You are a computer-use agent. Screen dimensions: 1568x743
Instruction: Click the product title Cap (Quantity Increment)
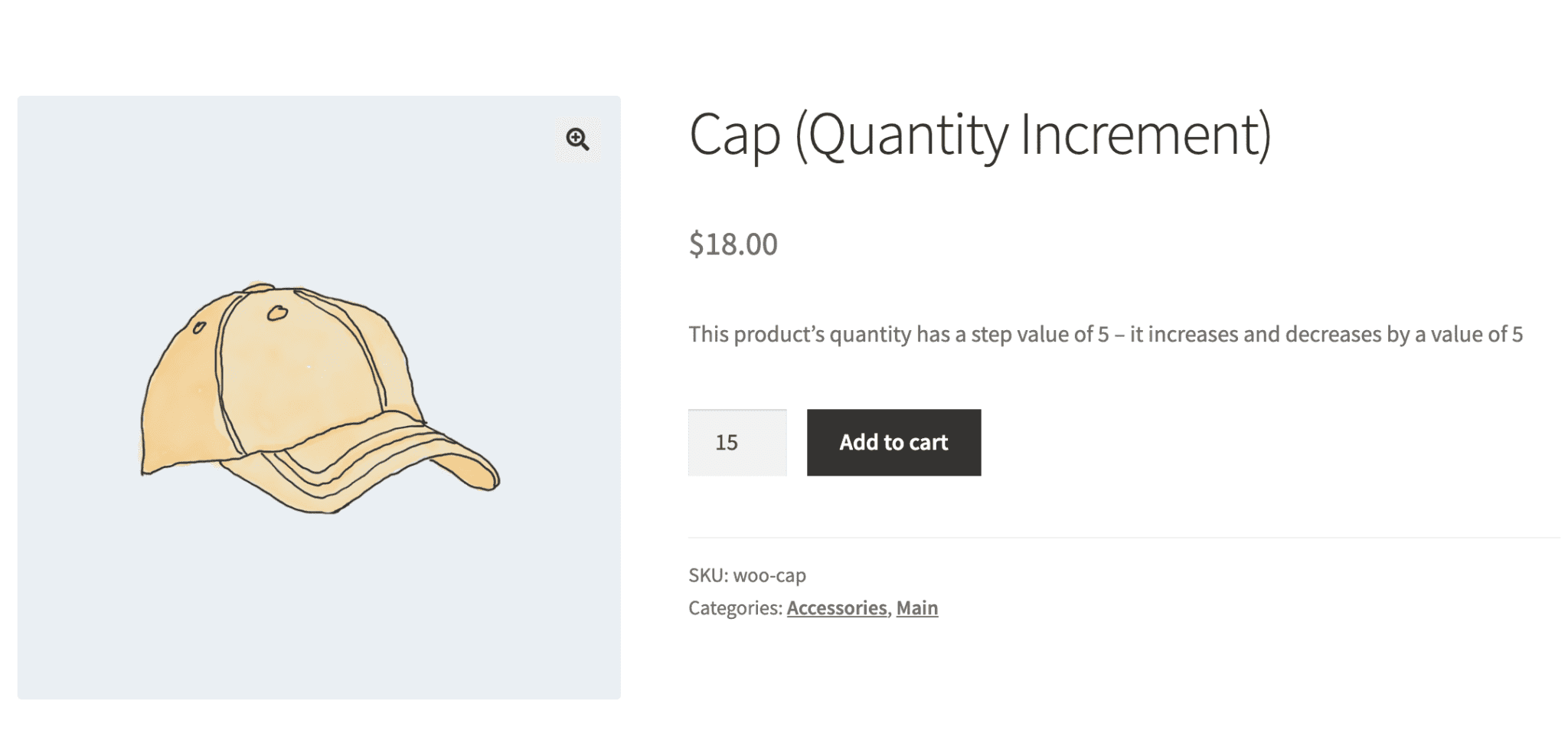tap(982, 136)
